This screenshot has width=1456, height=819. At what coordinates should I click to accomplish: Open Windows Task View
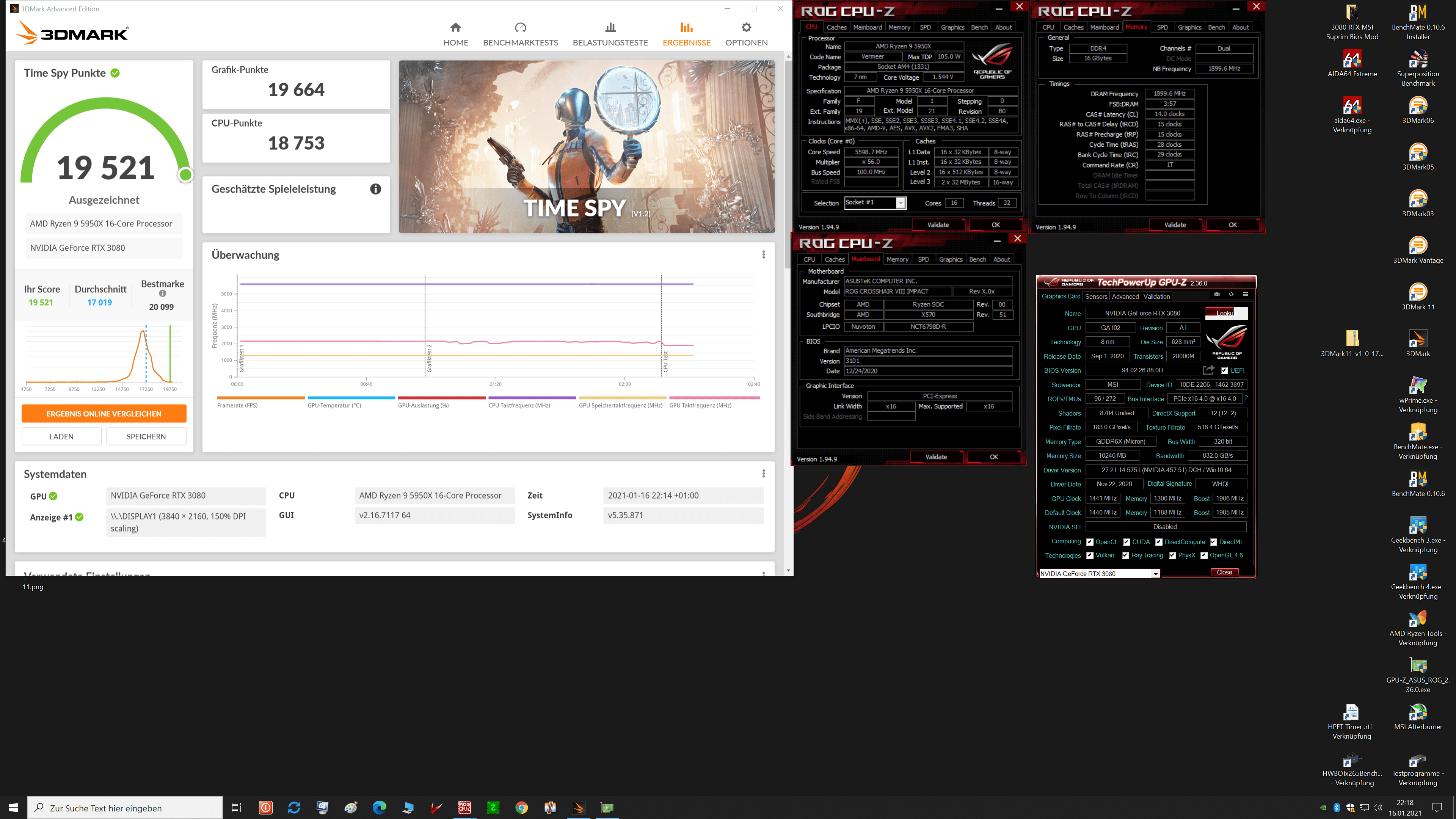click(x=237, y=808)
